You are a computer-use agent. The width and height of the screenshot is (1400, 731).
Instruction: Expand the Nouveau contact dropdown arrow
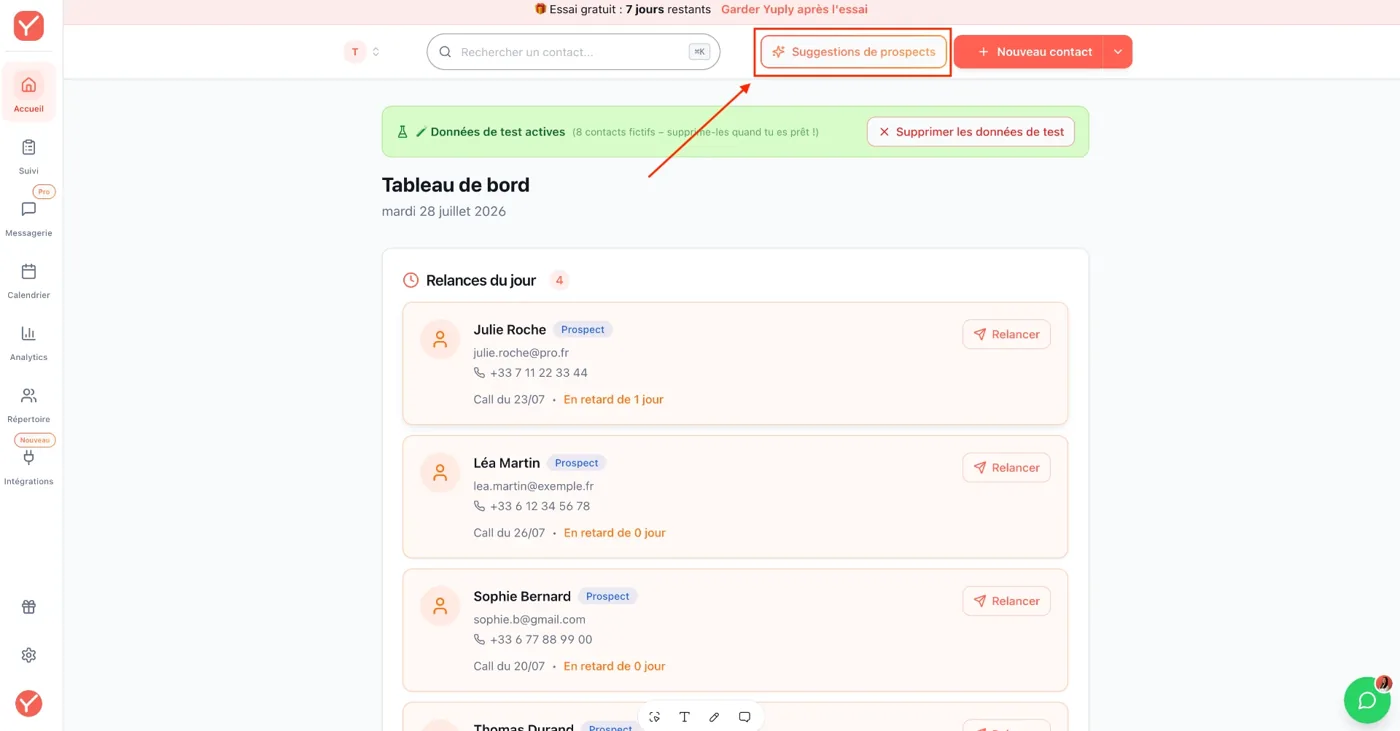pyautogui.click(x=1118, y=52)
